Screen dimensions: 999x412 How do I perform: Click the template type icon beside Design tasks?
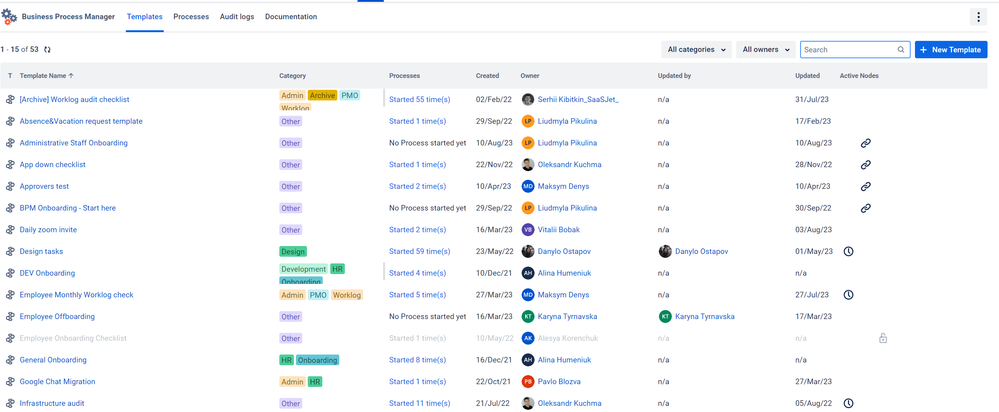(10, 252)
